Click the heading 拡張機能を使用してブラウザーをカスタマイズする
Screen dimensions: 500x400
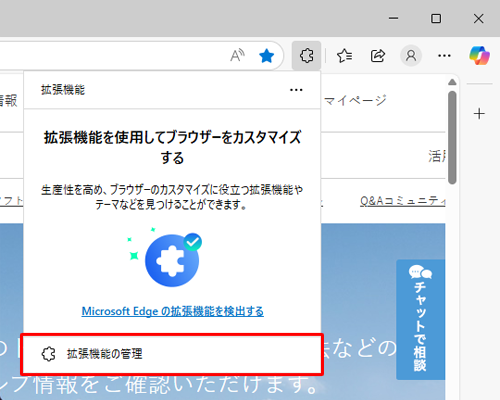[172, 147]
